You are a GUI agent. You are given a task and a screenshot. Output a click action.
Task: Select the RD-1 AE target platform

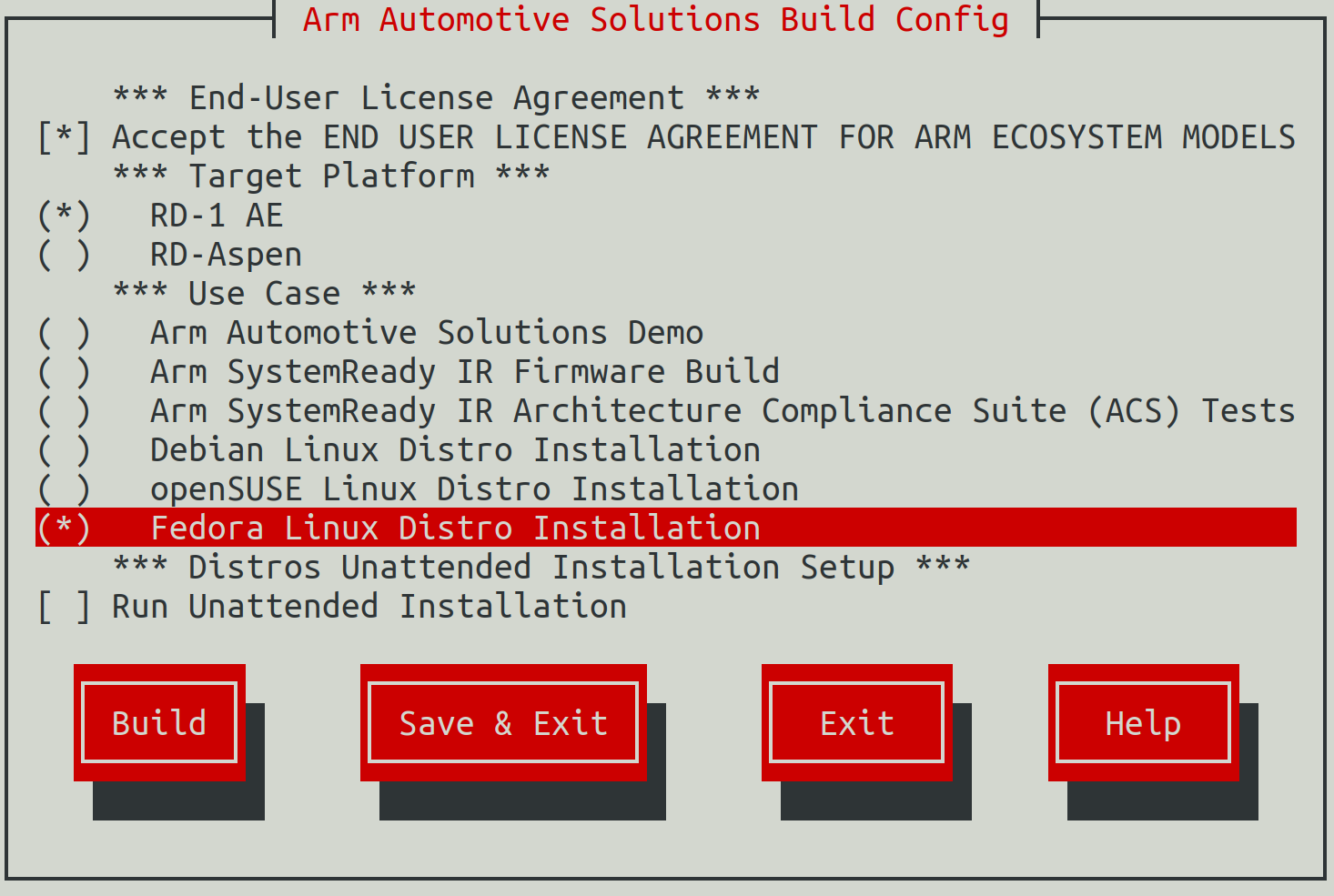65,216
